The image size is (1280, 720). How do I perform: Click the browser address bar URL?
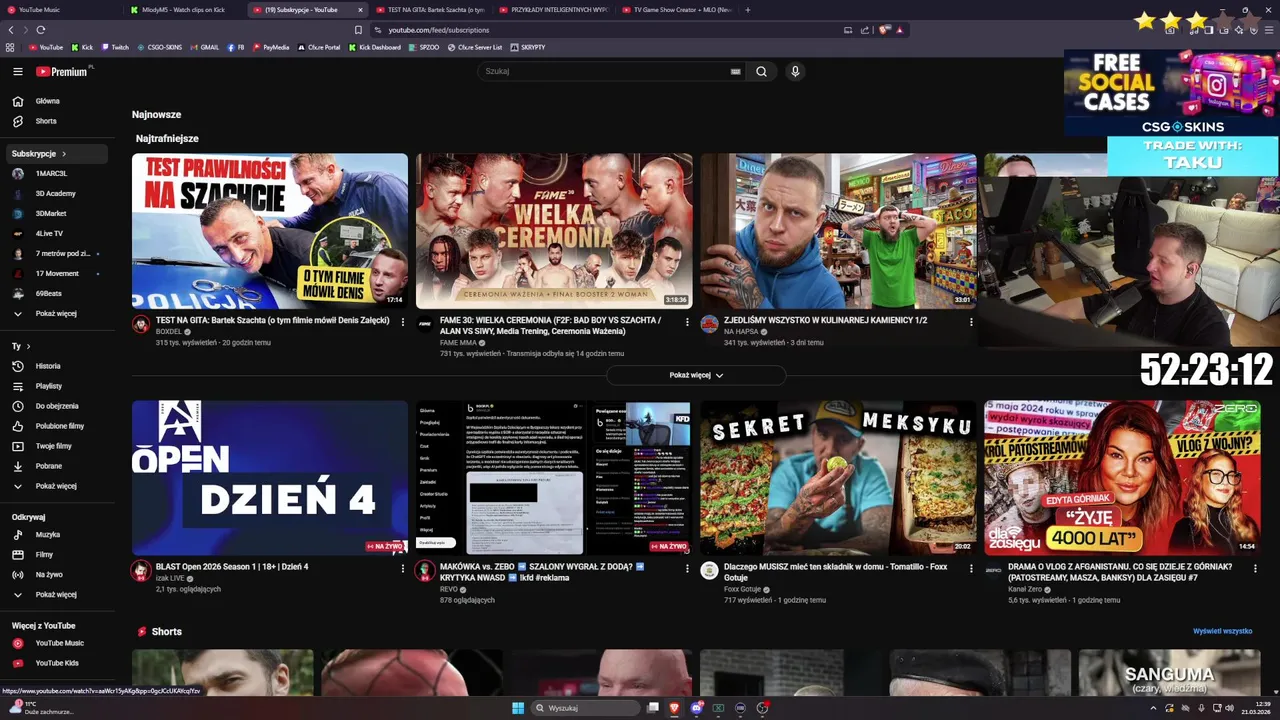click(x=438, y=30)
